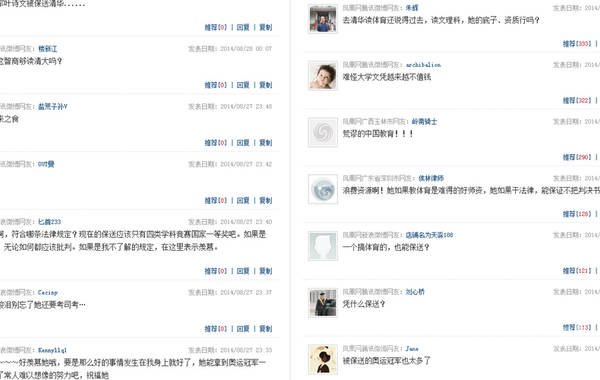
Task: Open the swirl avatar beside 岭南骑士
Action: 323,132
